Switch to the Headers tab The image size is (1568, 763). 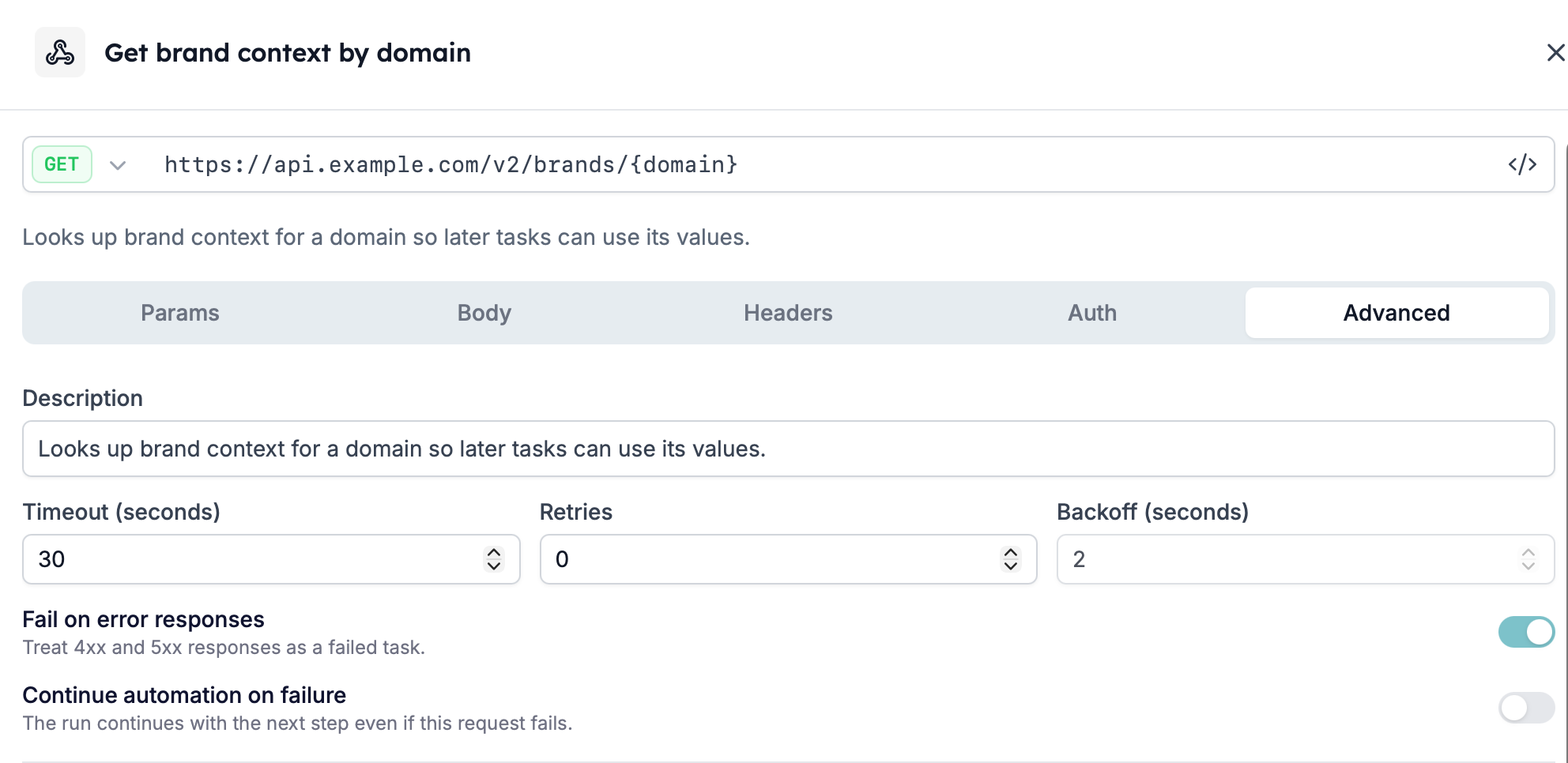(x=788, y=313)
